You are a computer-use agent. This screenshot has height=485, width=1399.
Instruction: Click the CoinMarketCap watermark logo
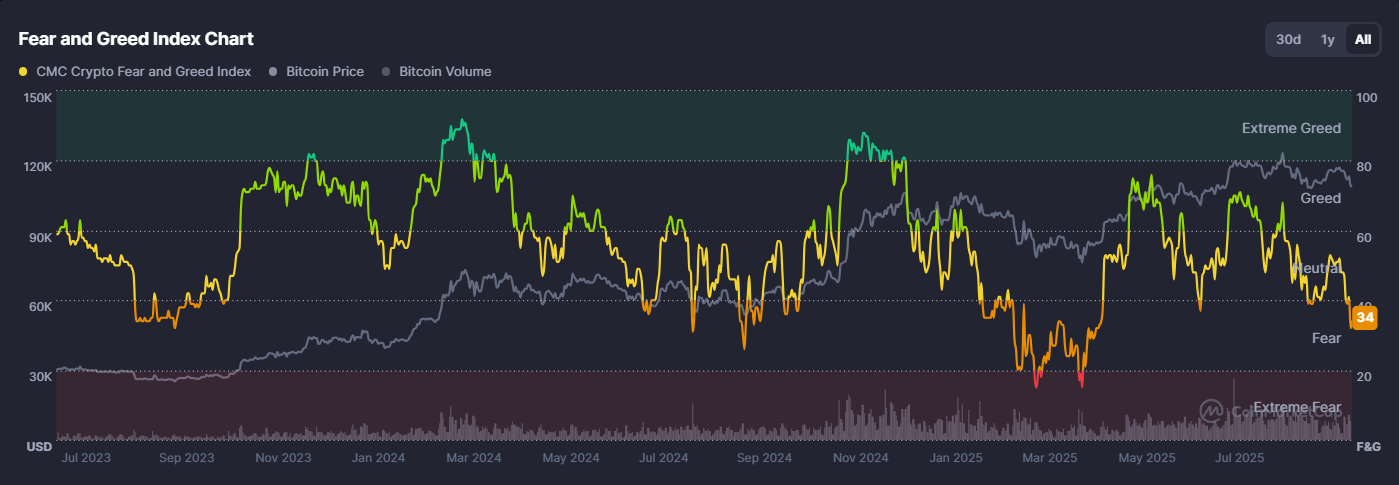click(x=1211, y=409)
